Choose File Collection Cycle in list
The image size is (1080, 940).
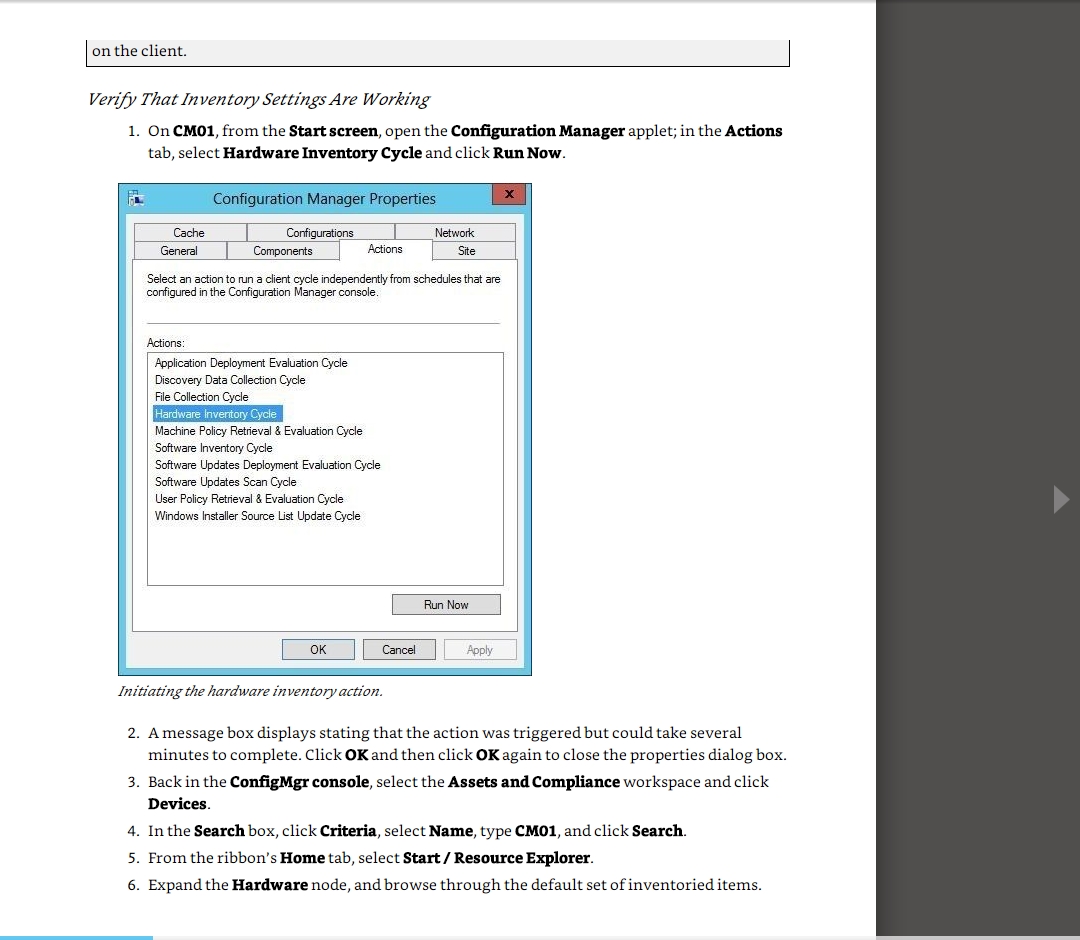201,397
